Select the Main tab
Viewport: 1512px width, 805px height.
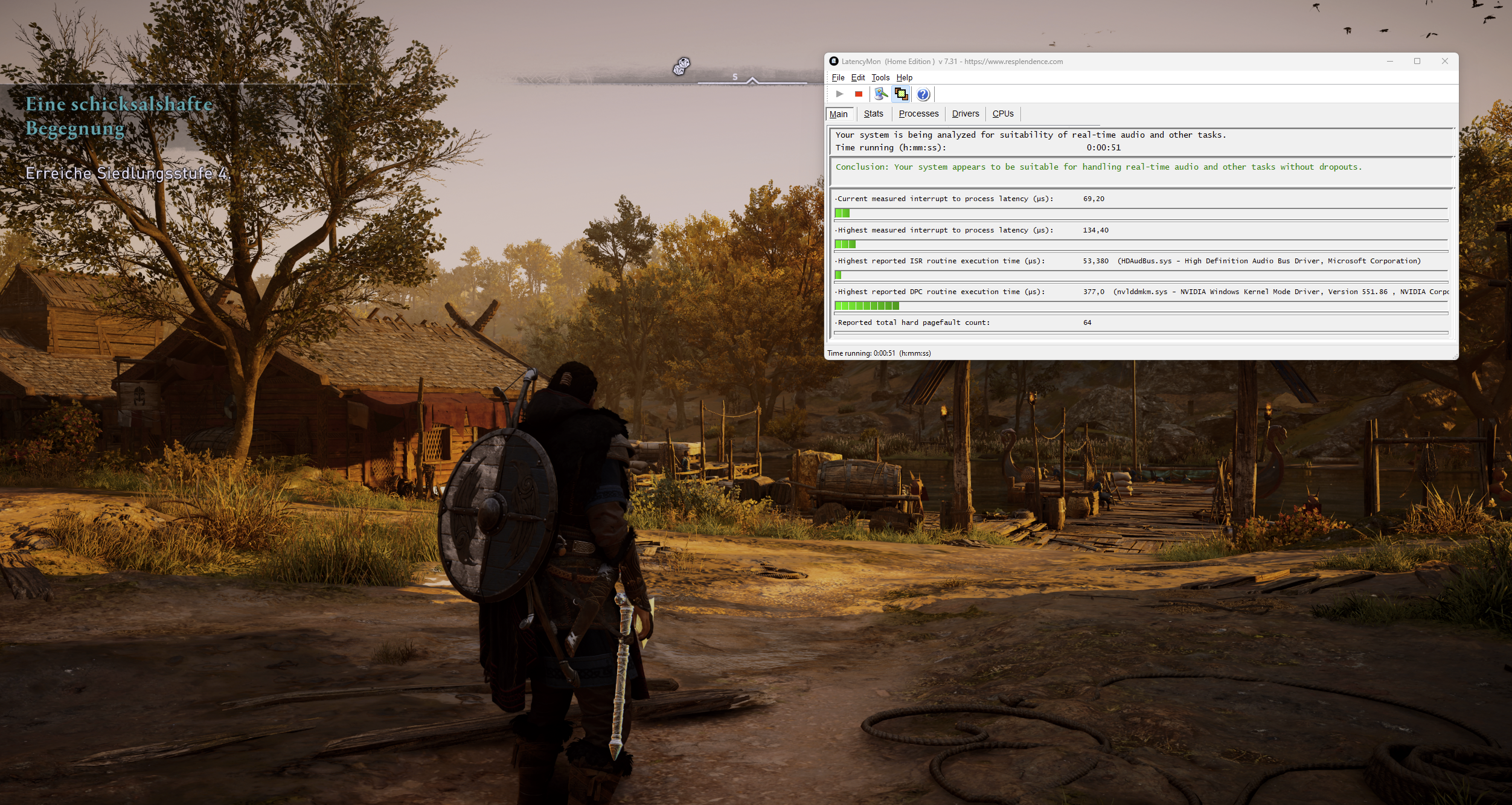(x=839, y=114)
